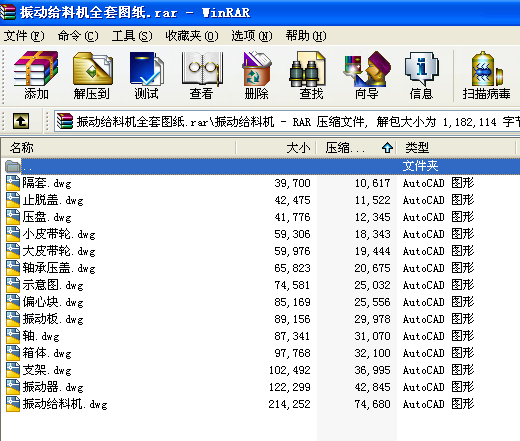The width and height of the screenshot is (520, 441).
Task: Click the 解压到 (Extract to) icon
Action: pyautogui.click(x=93, y=68)
